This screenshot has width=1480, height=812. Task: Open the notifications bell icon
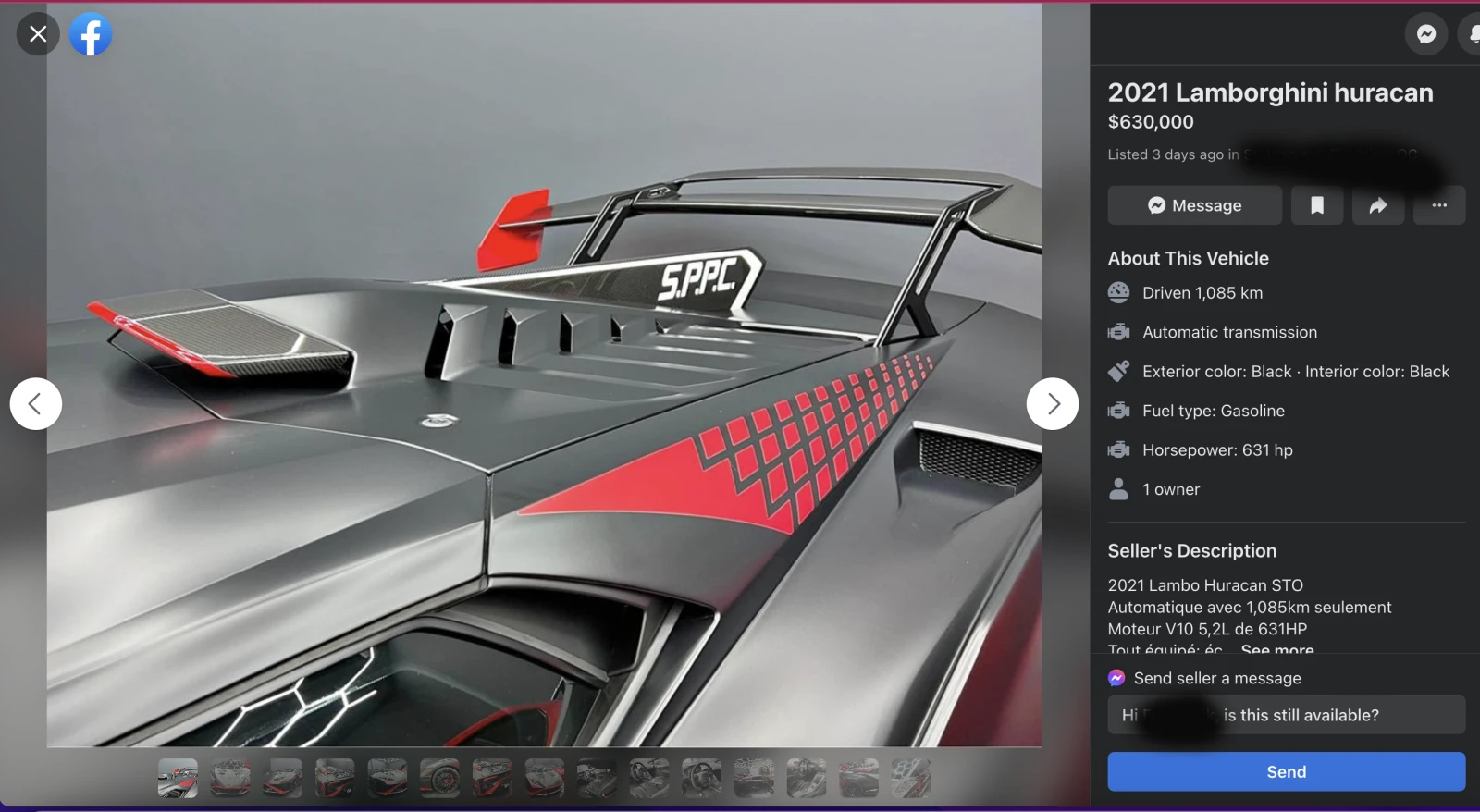tap(1472, 34)
